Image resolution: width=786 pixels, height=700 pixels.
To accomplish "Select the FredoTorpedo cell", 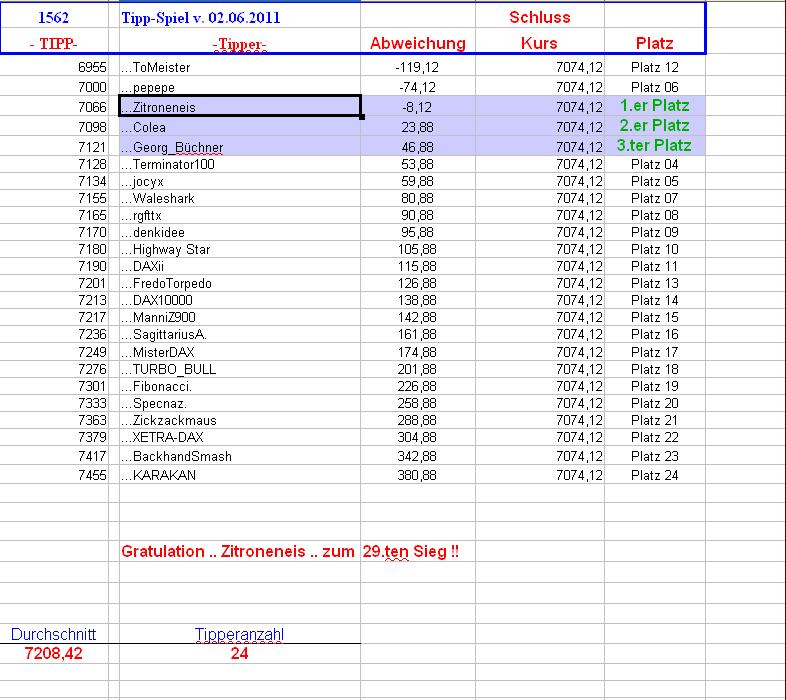I will click(x=240, y=283).
